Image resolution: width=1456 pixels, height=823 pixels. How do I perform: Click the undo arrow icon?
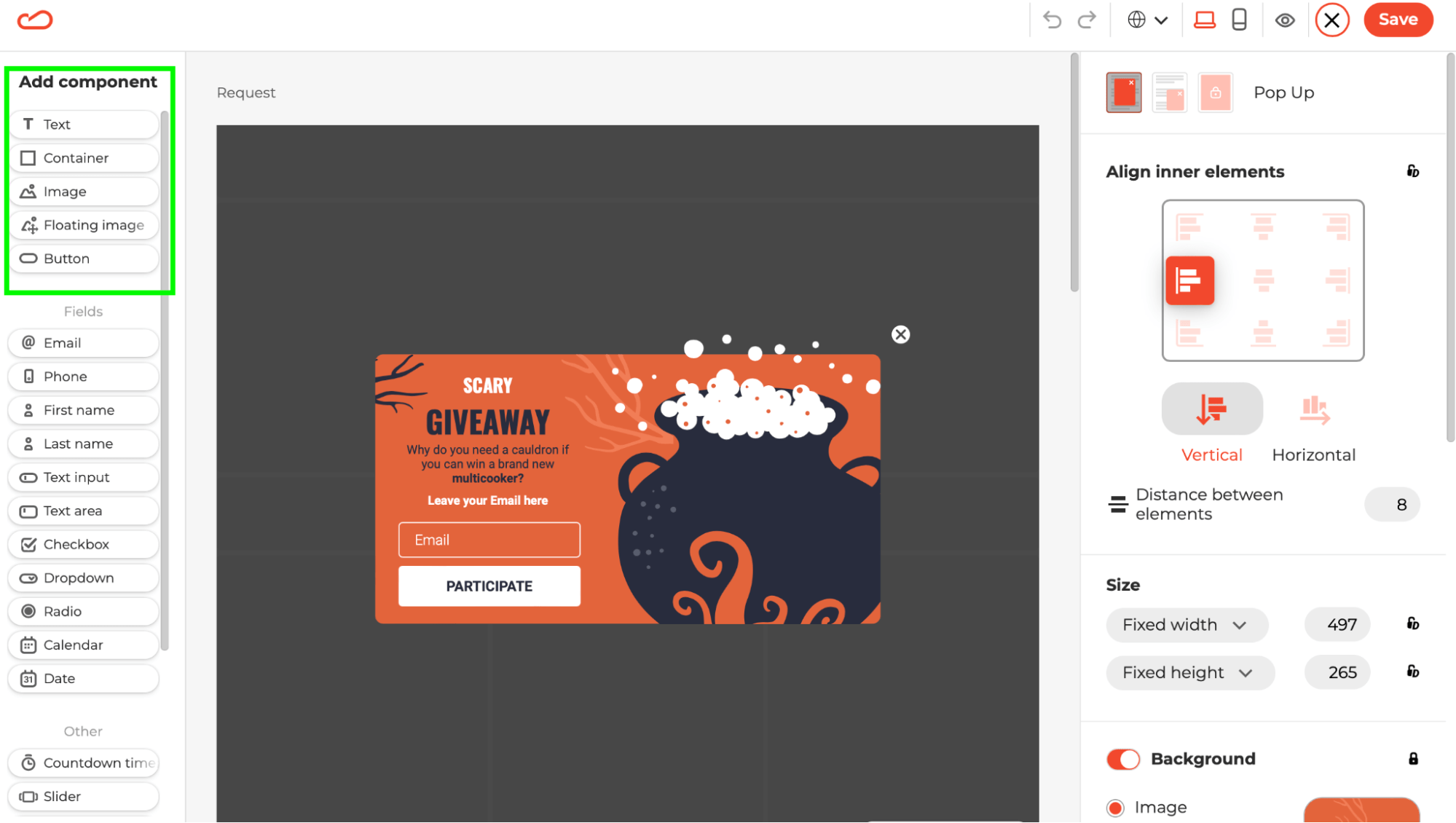tap(1052, 20)
